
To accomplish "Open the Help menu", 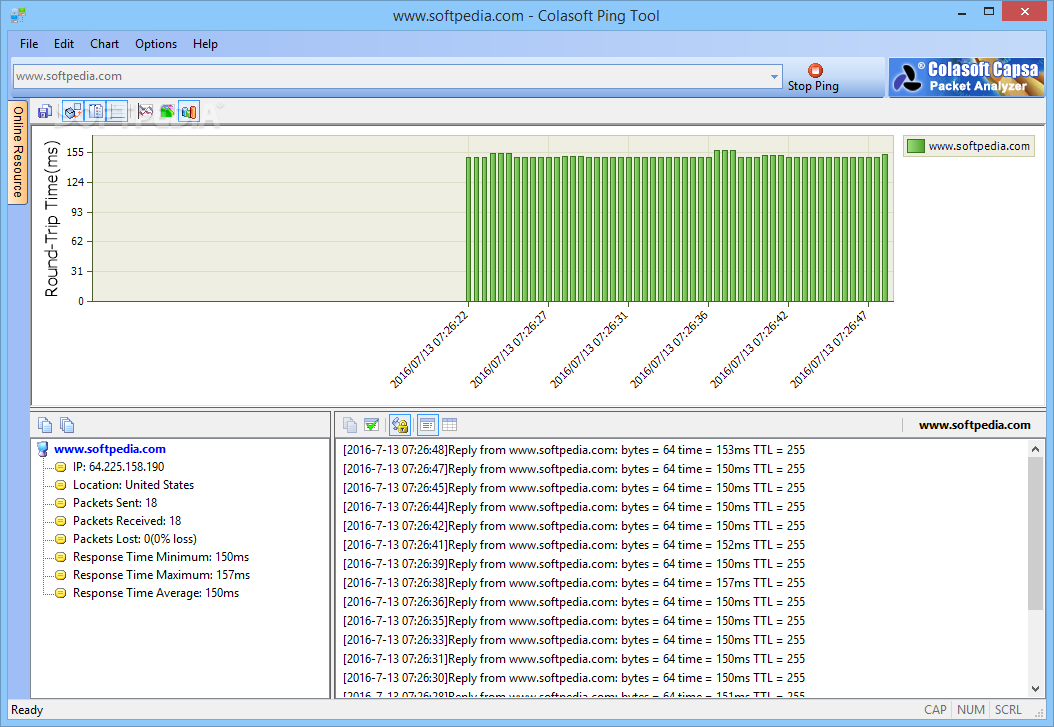I will coord(205,44).
